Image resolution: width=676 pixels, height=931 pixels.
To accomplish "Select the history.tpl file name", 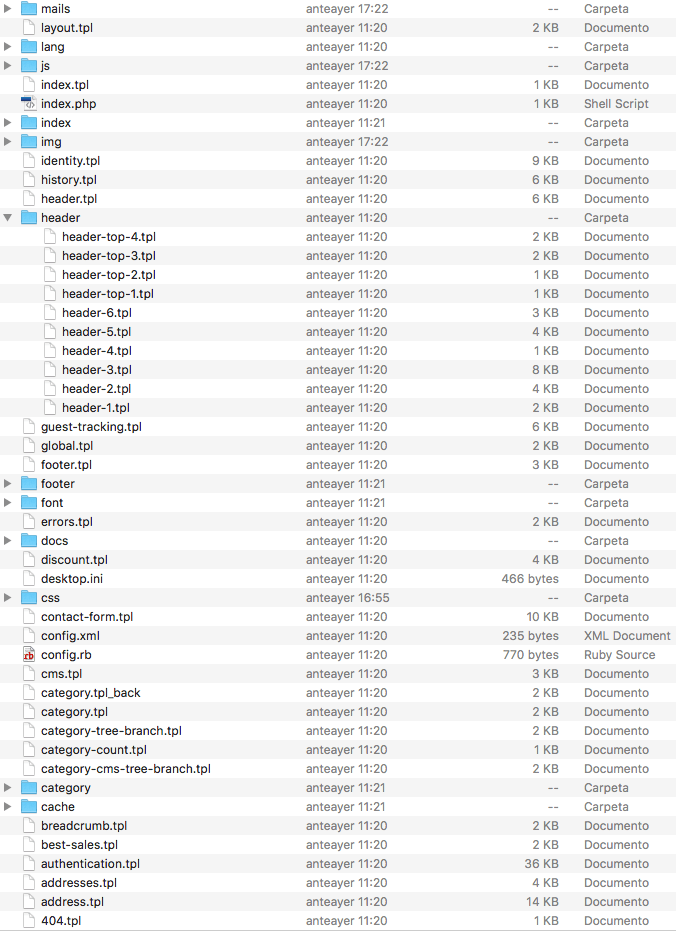I will pos(69,180).
